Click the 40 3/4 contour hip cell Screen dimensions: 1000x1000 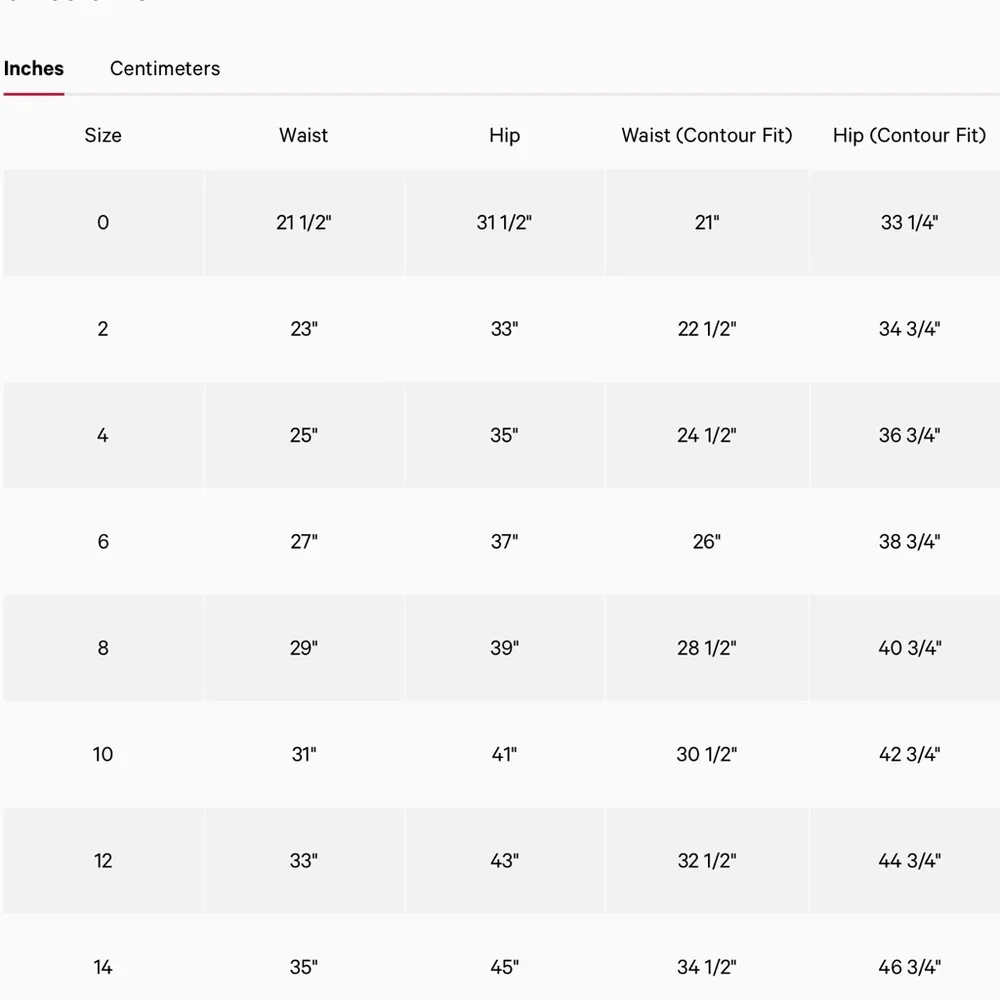coord(908,647)
